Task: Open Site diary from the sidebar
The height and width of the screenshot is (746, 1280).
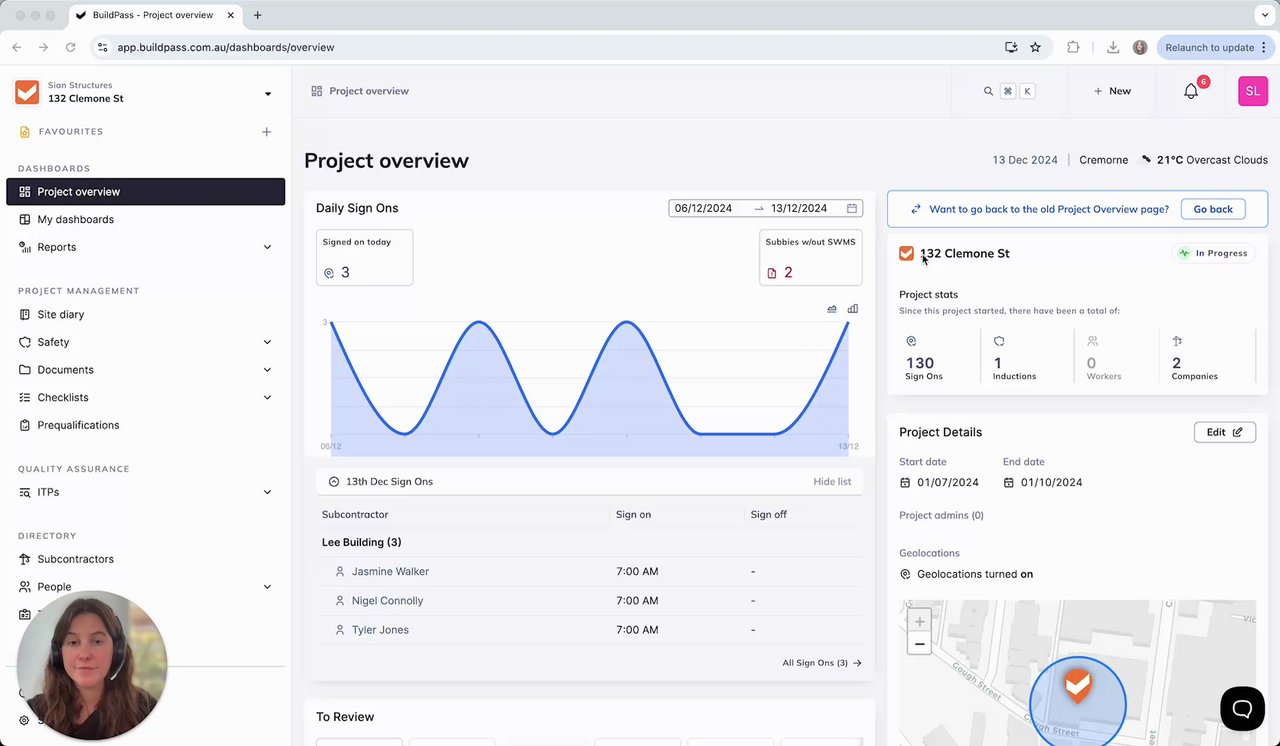Action: click(x=61, y=314)
